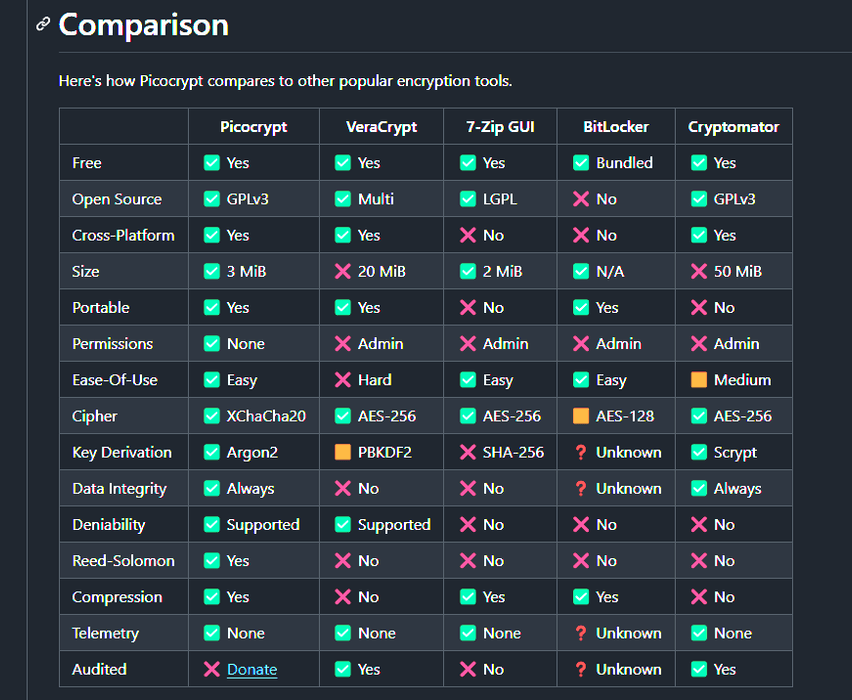
Task: Click the Reed-Solomon row label
Action: click(123, 561)
